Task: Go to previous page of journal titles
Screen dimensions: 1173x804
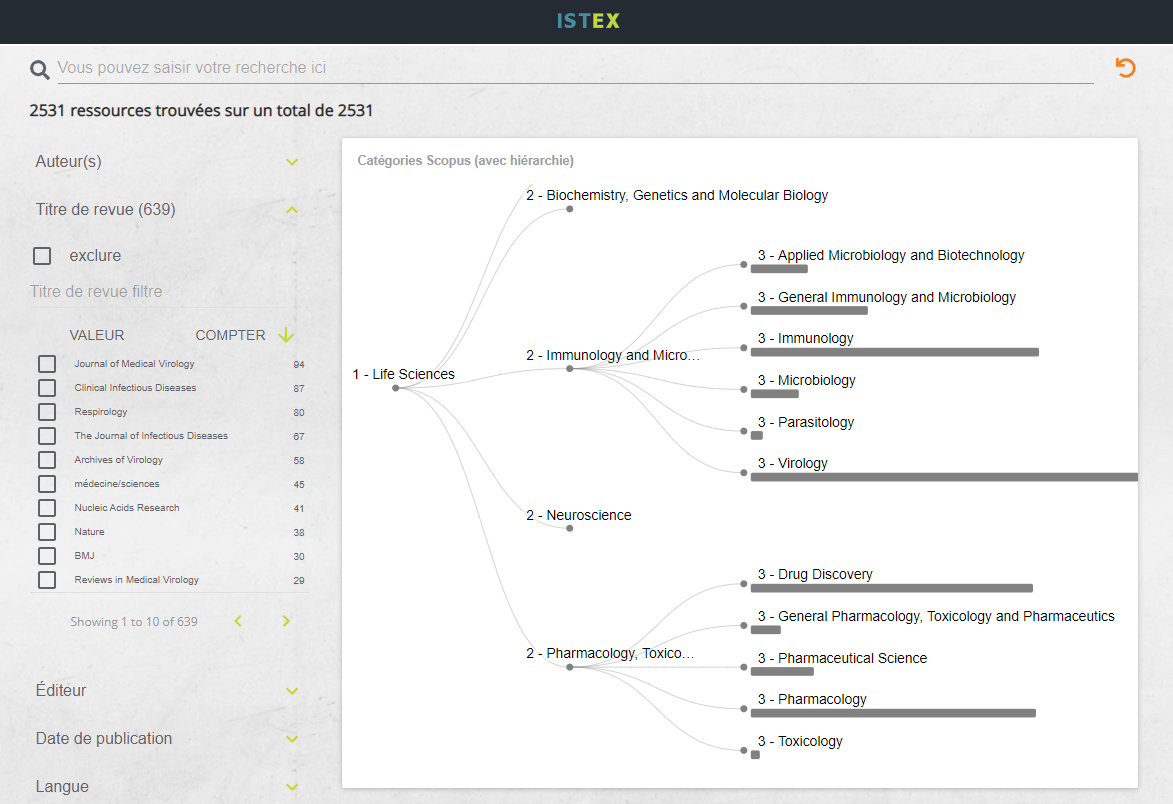Action: pyautogui.click(x=238, y=621)
